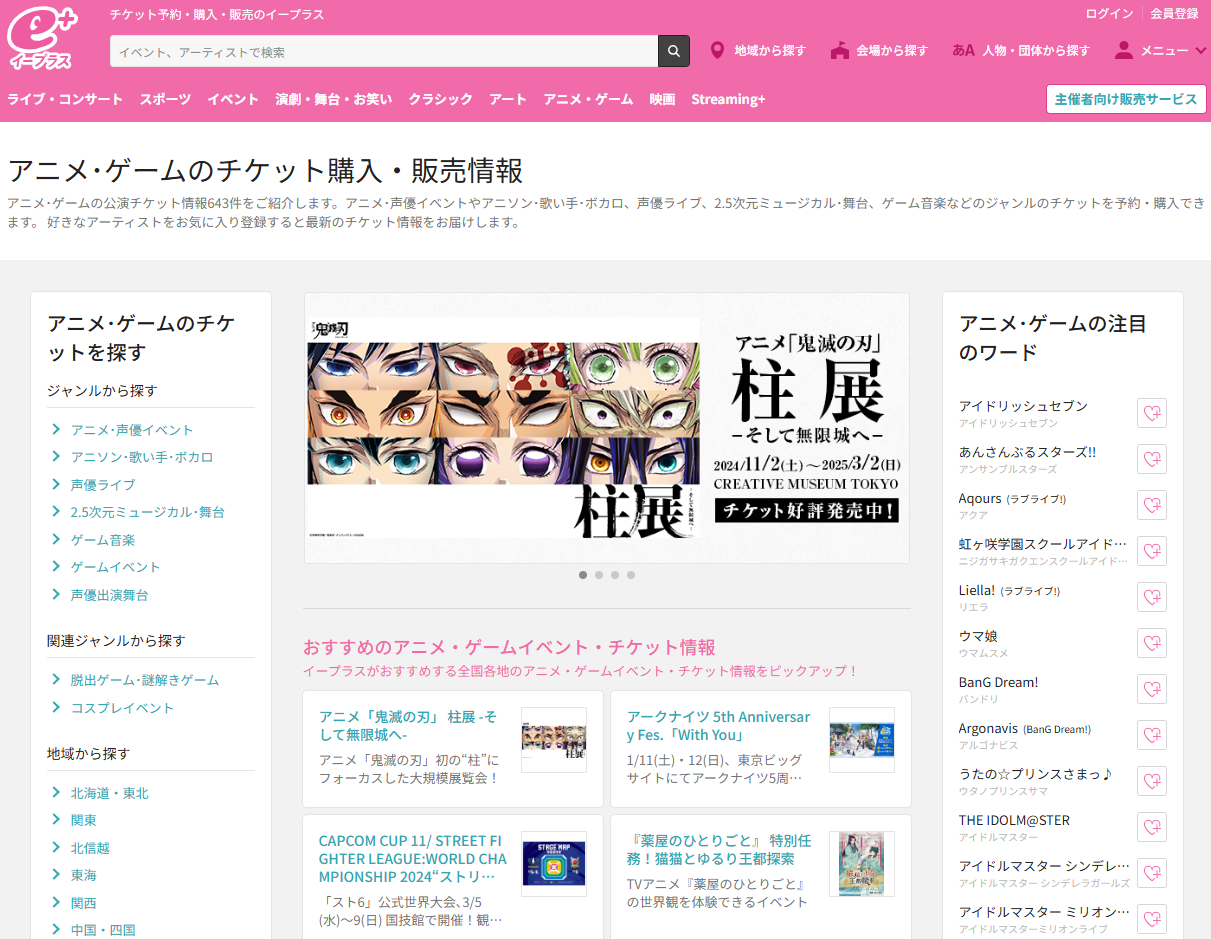Open Streaming+ navigation item

click(728, 99)
